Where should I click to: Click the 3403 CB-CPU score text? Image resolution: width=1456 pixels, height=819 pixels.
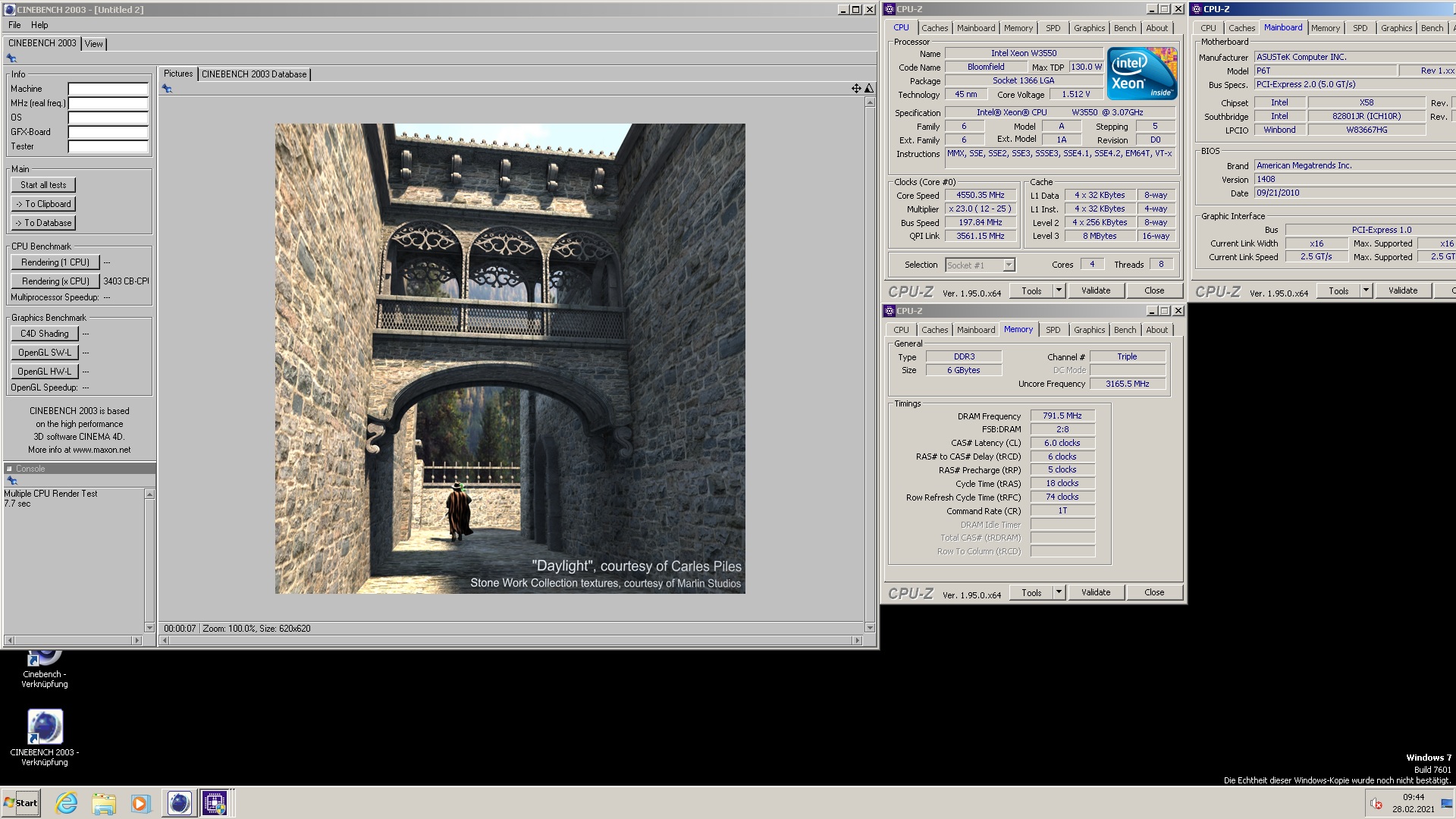point(127,281)
